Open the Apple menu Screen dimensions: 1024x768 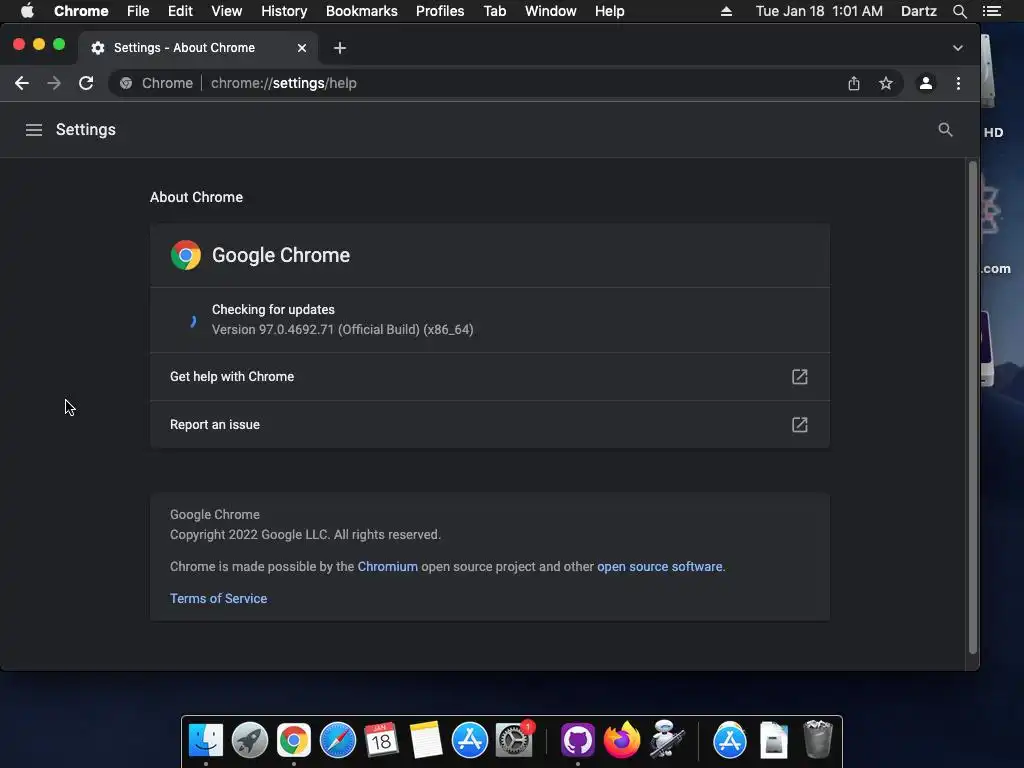pyautogui.click(x=27, y=11)
